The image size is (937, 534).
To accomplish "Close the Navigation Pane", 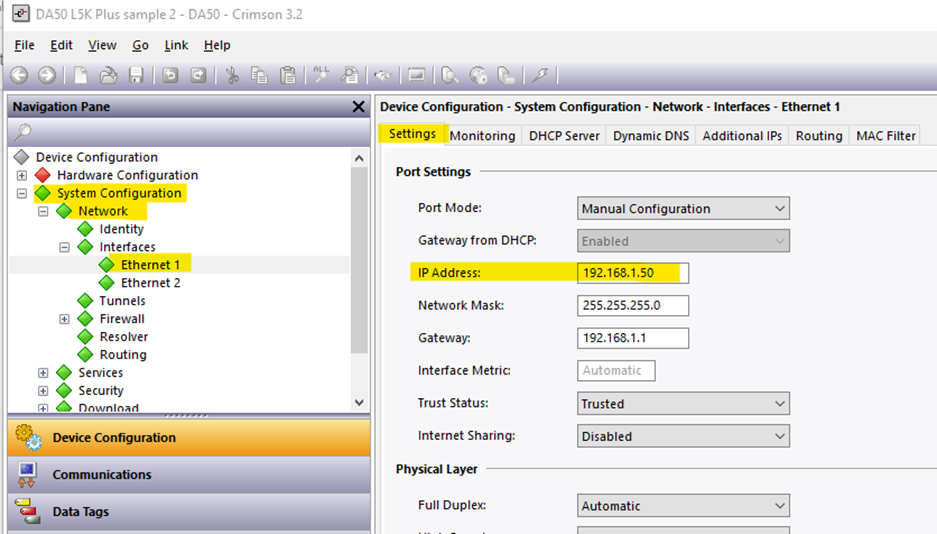I will point(359,106).
